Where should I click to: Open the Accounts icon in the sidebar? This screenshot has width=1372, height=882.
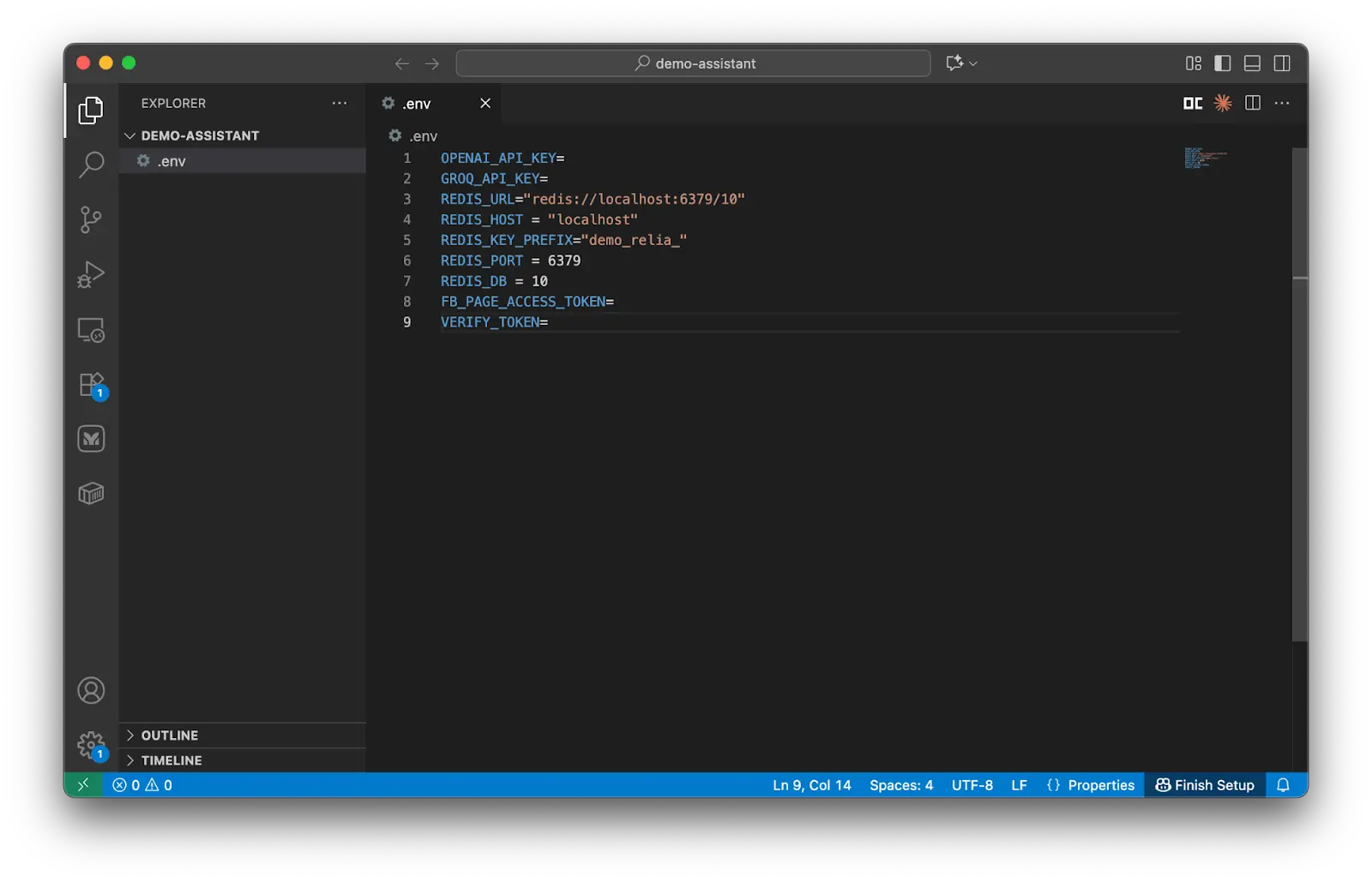[x=90, y=690]
